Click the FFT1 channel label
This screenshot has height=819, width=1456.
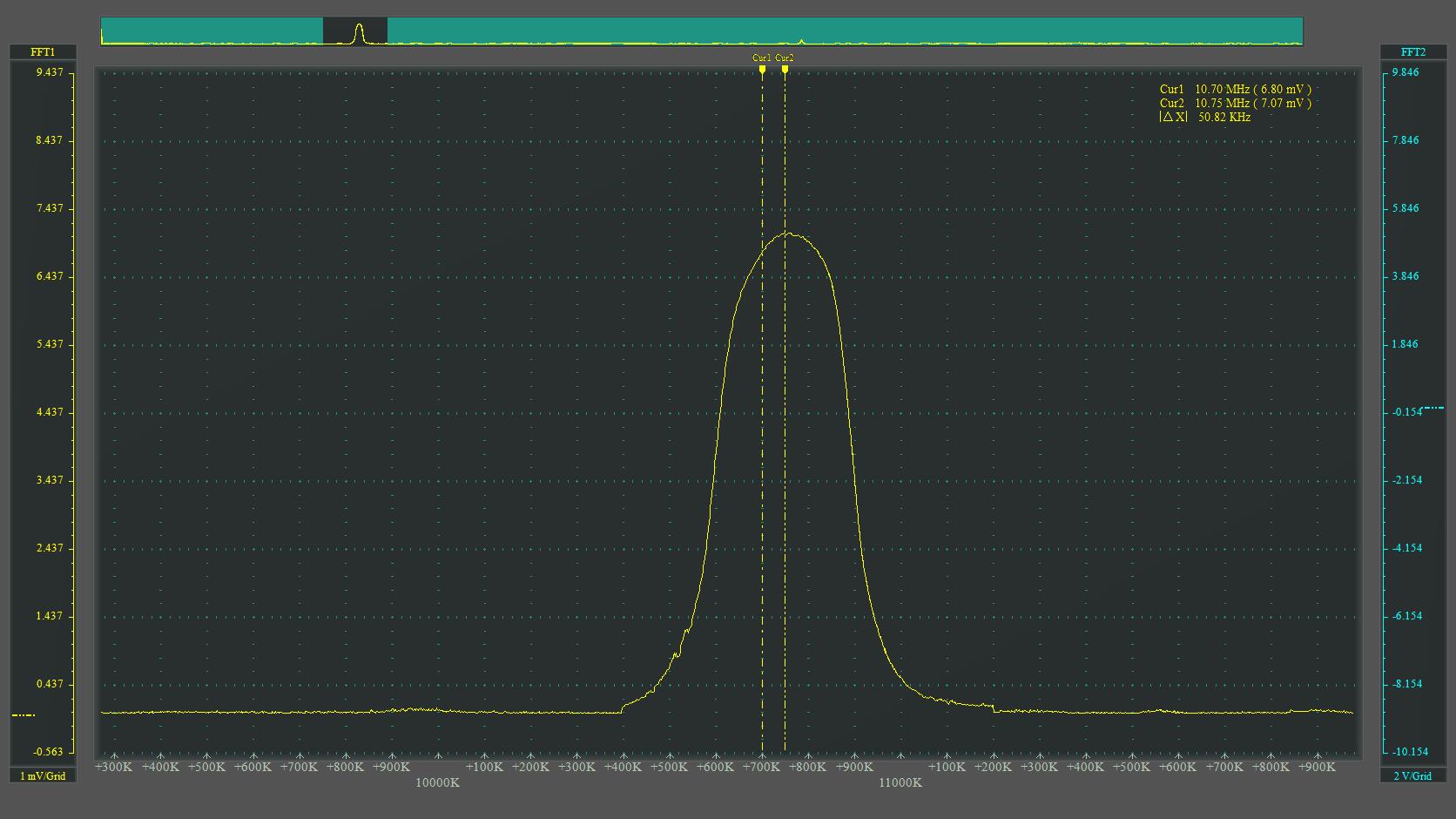pos(43,52)
